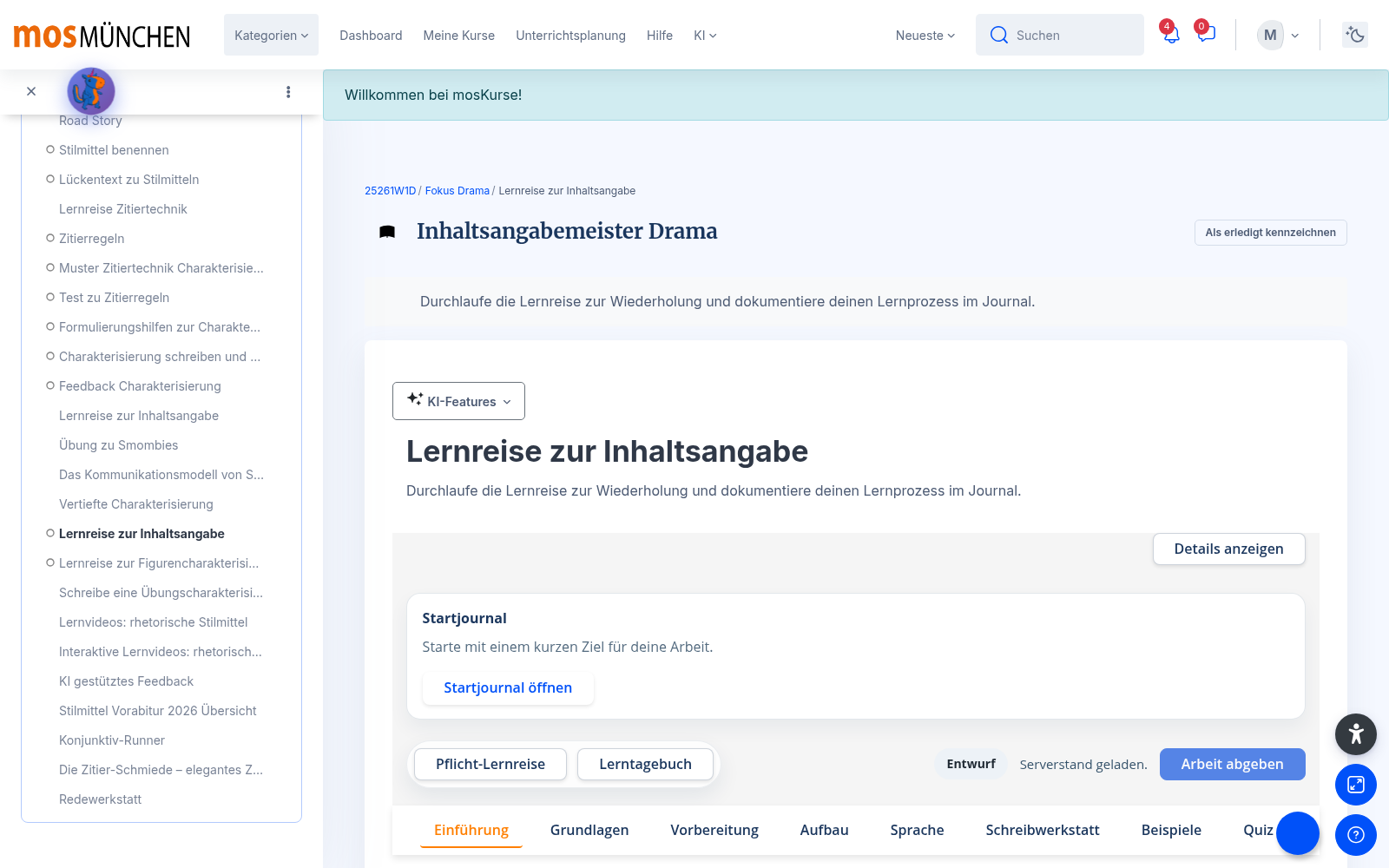Open Konjunktiv-Runner in the sidebar
1389x868 pixels.
[x=112, y=740]
